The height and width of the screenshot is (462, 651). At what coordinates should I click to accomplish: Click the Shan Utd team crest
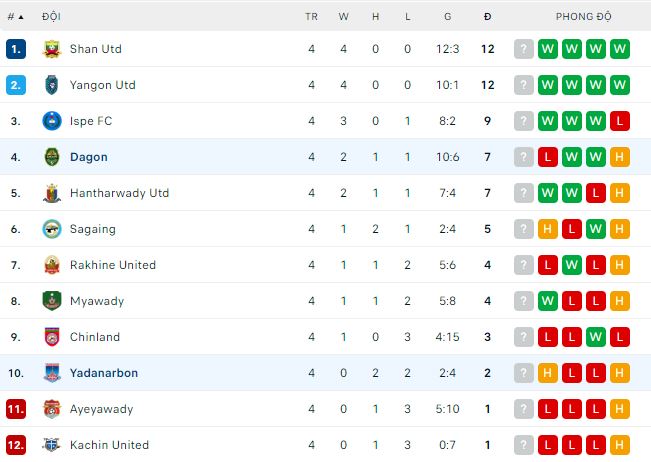click(52, 49)
